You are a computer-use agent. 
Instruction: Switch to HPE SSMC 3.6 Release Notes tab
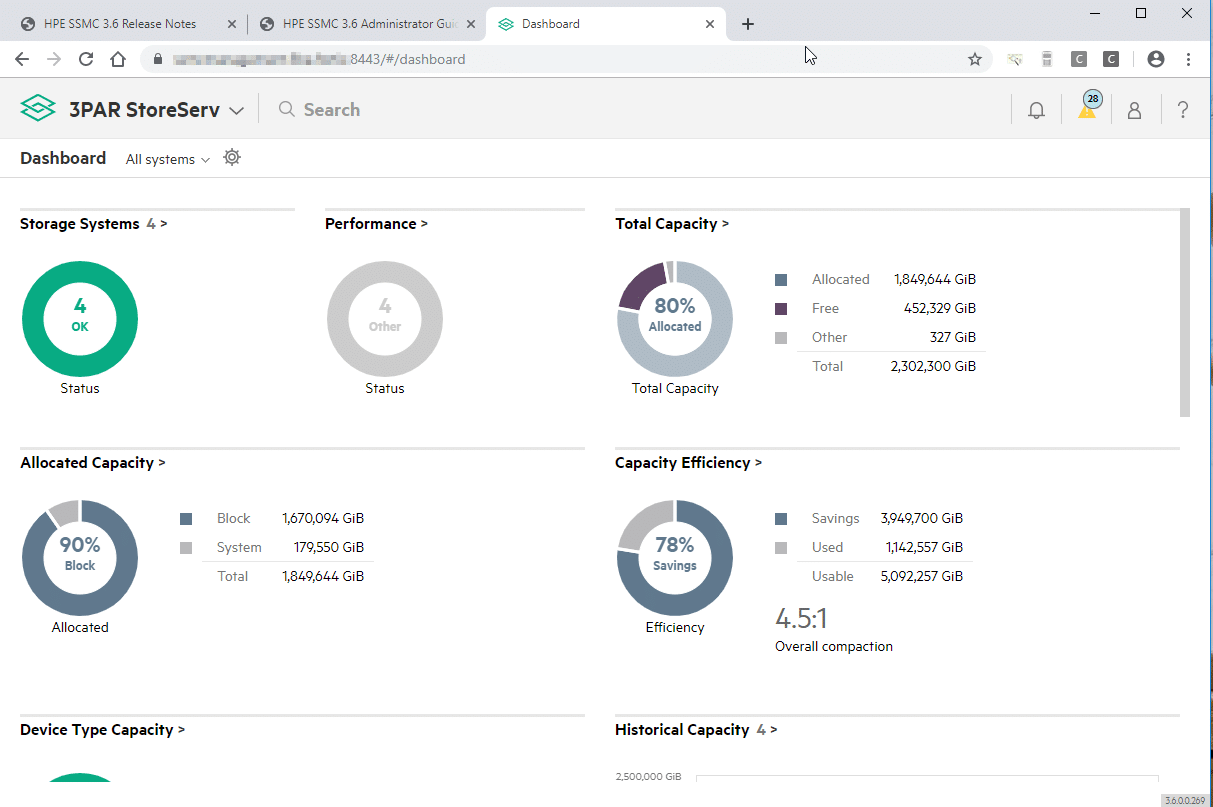point(120,24)
